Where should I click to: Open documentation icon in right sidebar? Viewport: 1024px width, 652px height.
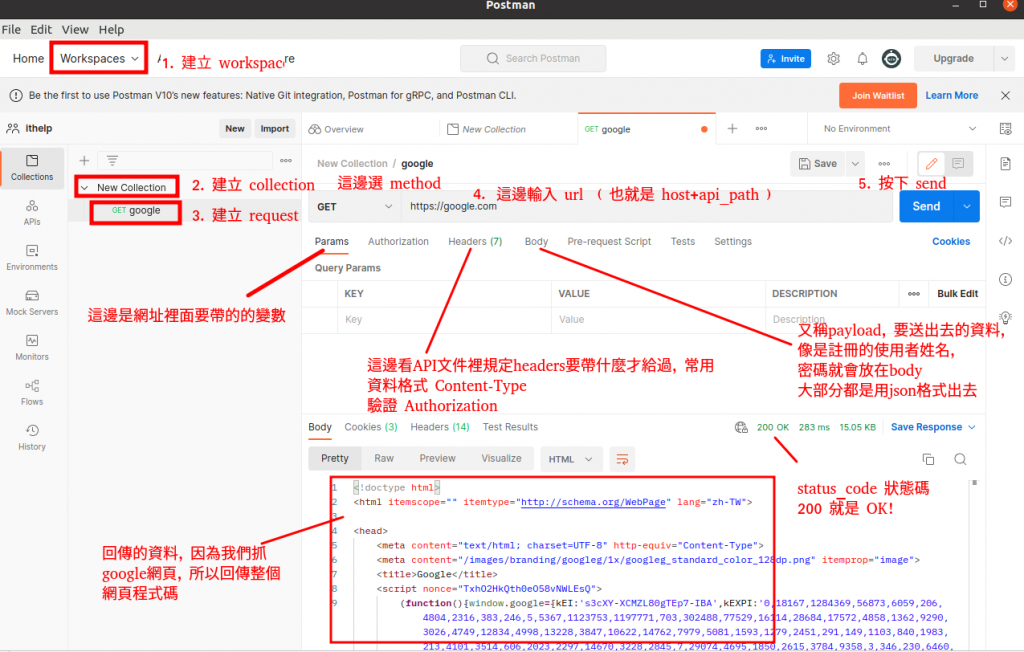point(1006,163)
